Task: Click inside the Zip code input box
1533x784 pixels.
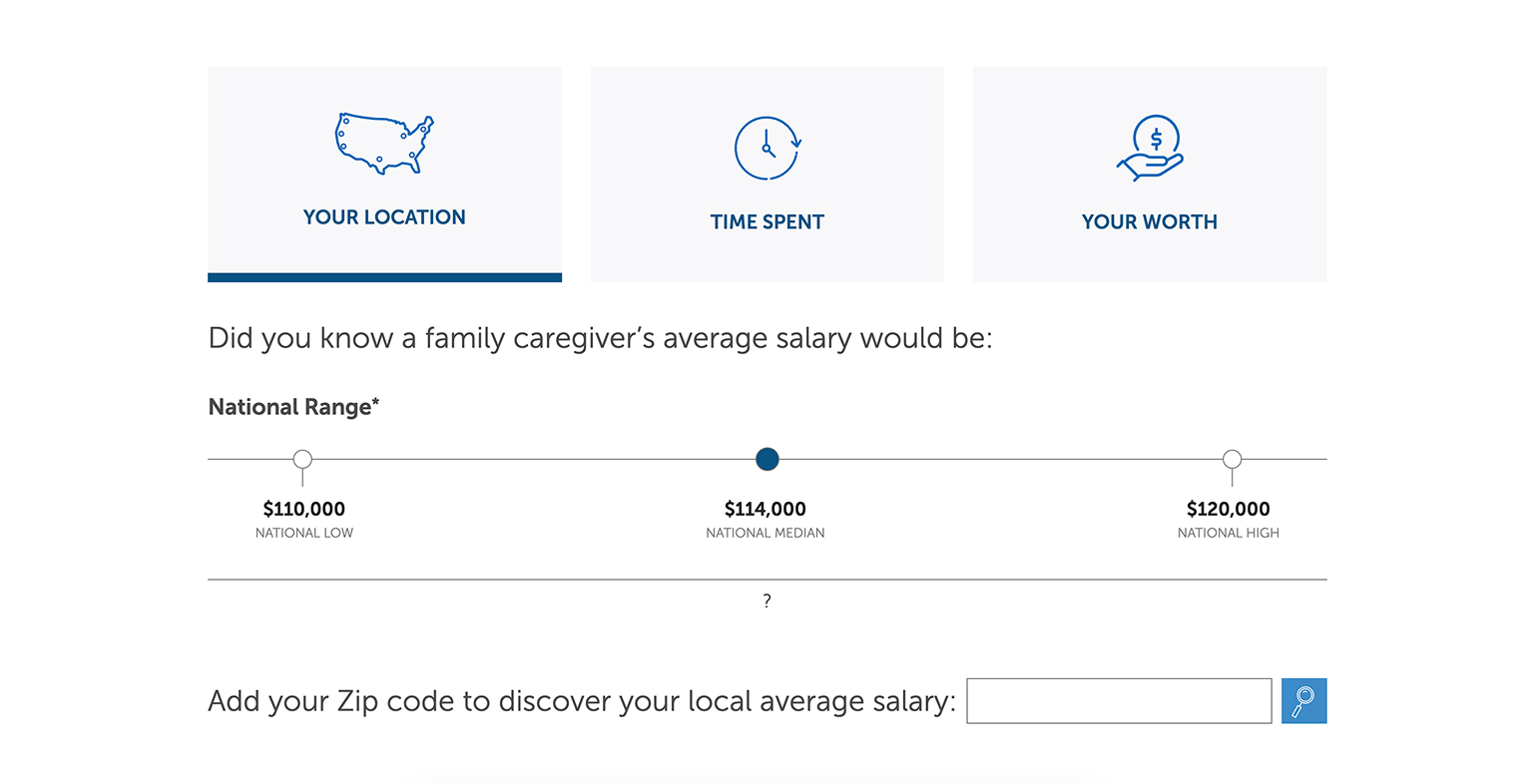Action: click(1118, 700)
